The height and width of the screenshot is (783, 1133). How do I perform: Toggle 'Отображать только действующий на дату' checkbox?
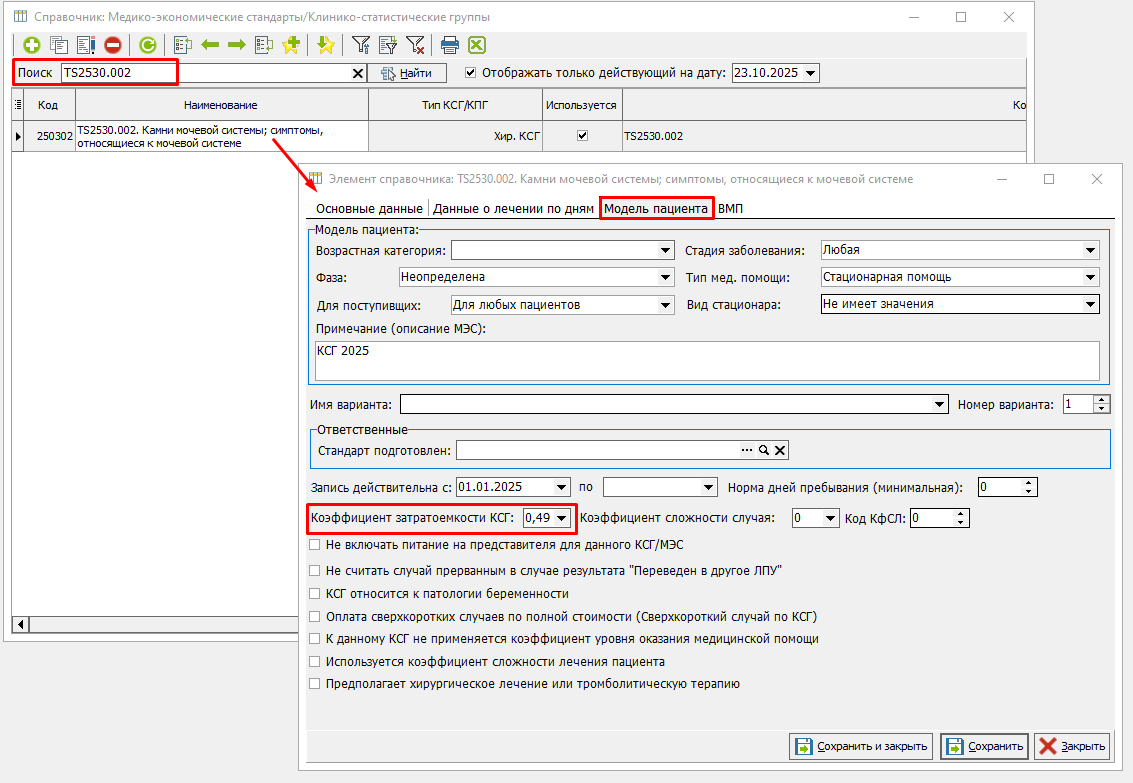[x=471, y=73]
